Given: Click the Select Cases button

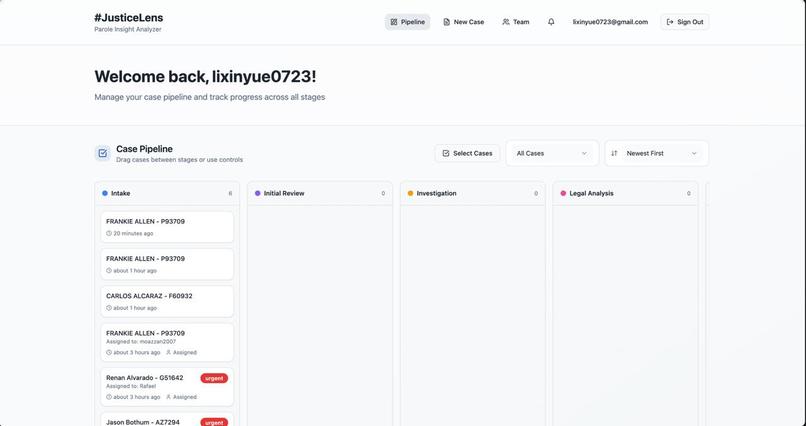Looking at the screenshot, I should coord(467,153).
